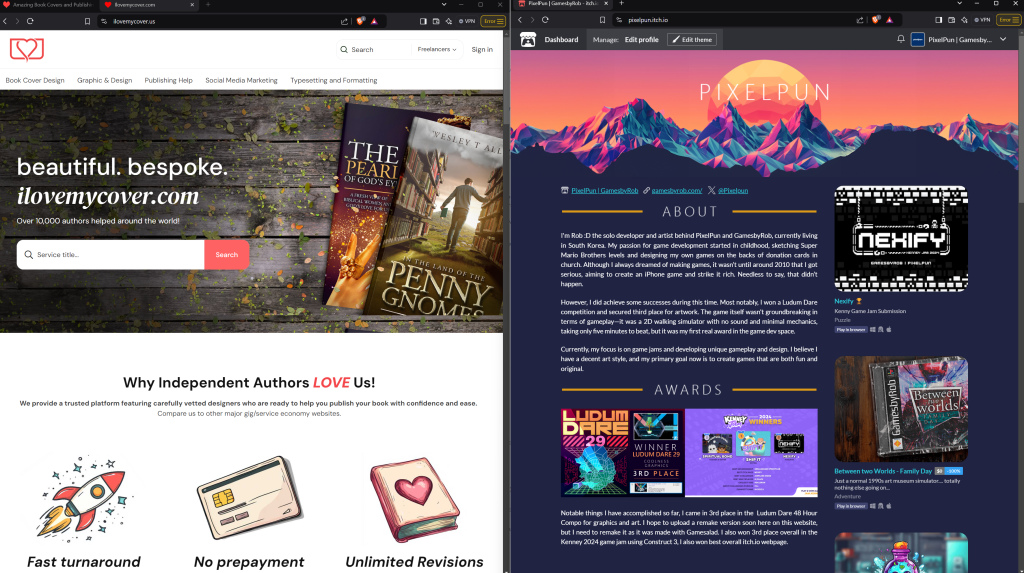Open the Publishing Help menu
Viewport: 1024px width, 573px height.
coord(168,80)
